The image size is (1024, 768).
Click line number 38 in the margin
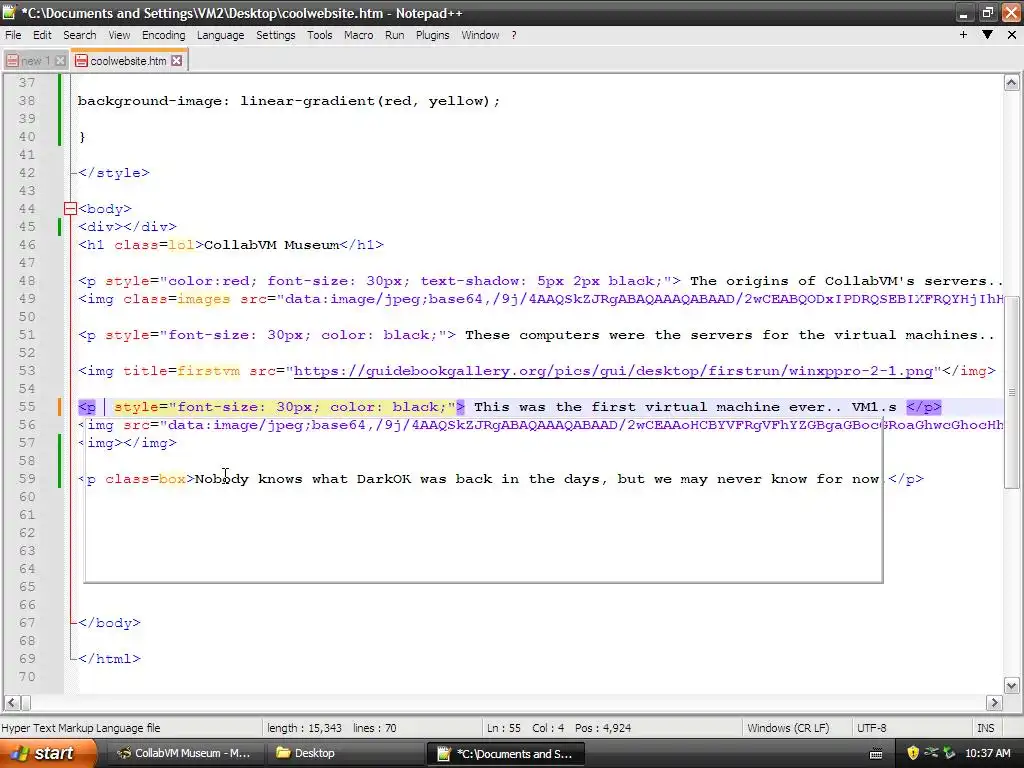pos(27,101)
